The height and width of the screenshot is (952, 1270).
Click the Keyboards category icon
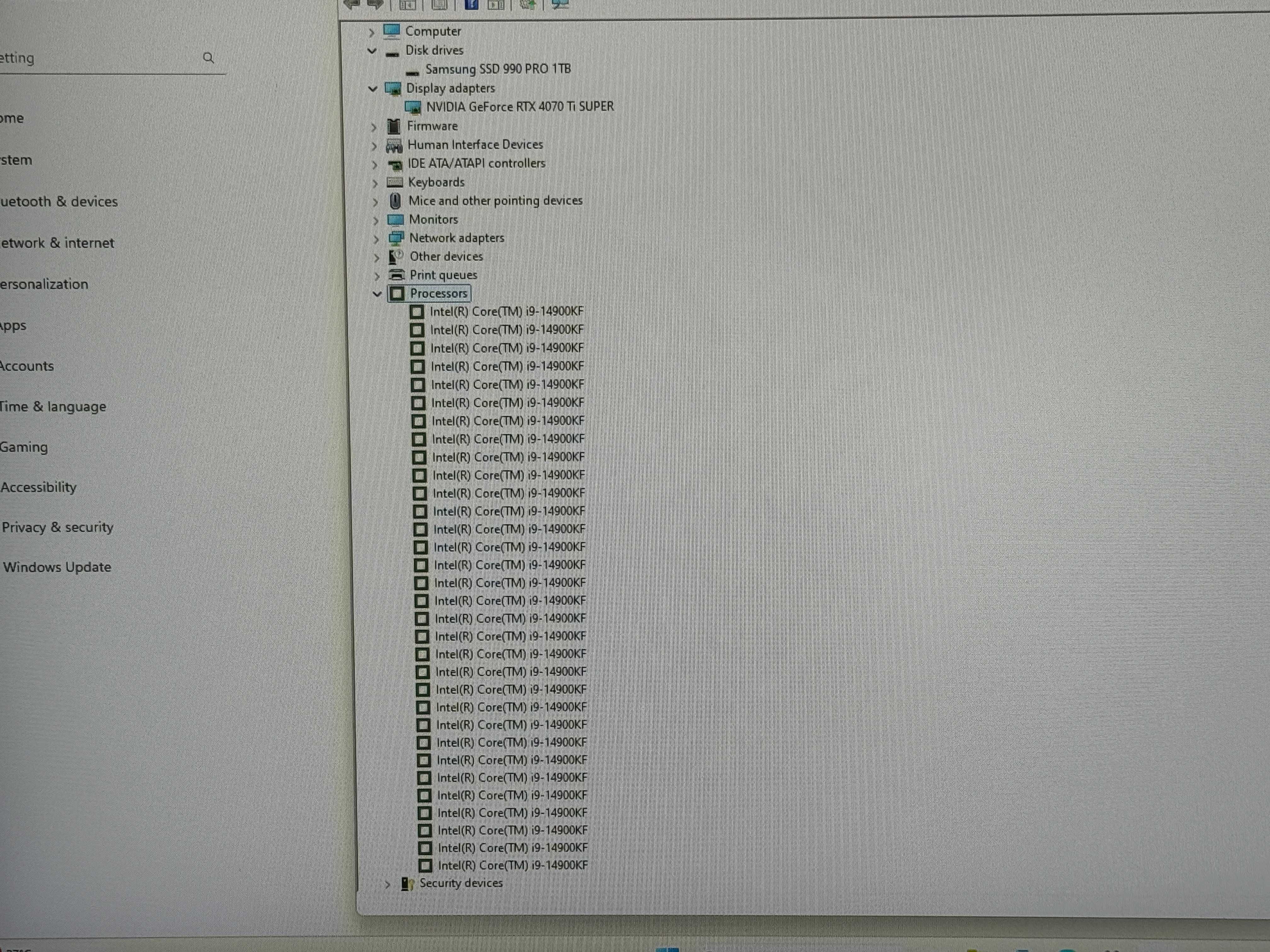[x=395, y=183]
